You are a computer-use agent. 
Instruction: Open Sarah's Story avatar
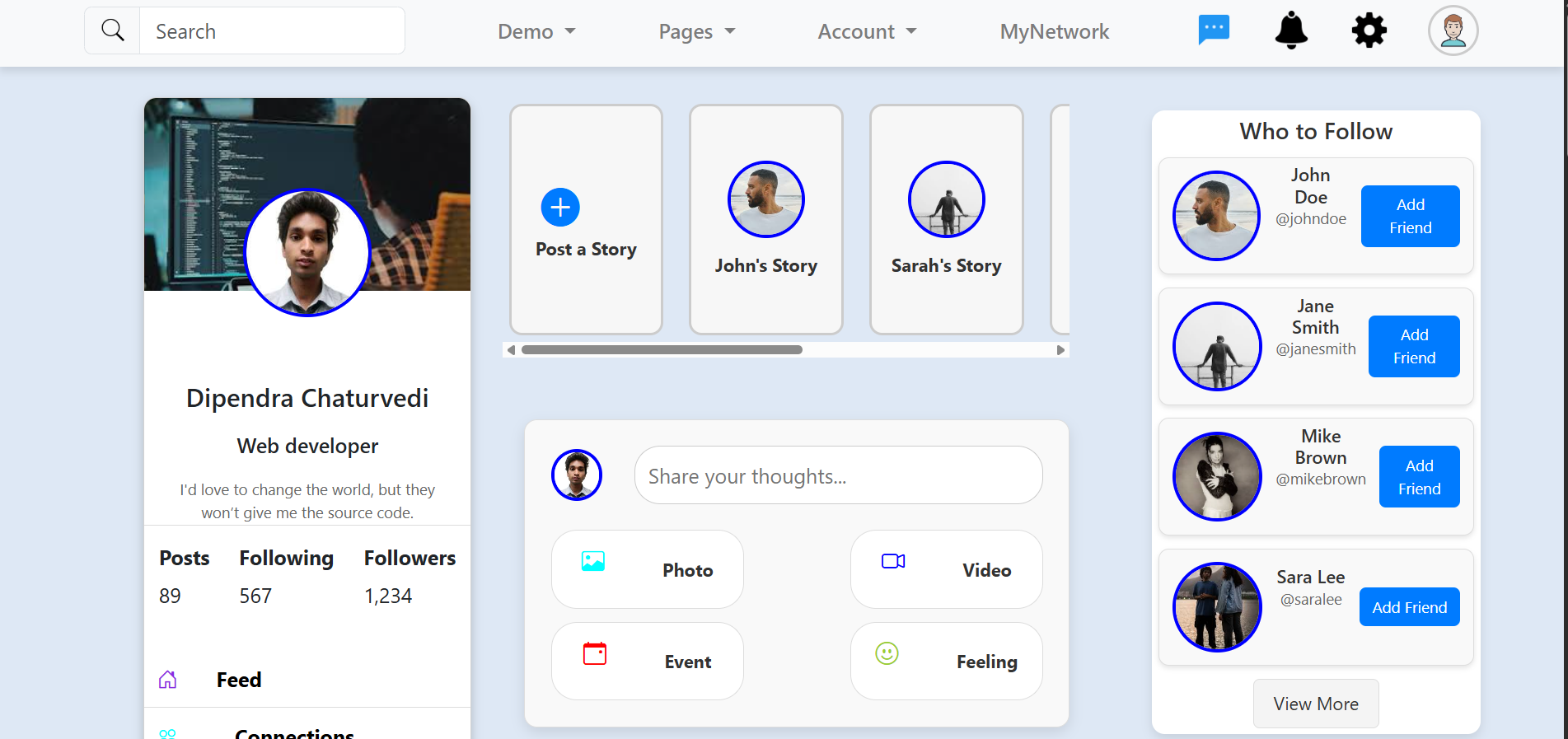[947, 199]
